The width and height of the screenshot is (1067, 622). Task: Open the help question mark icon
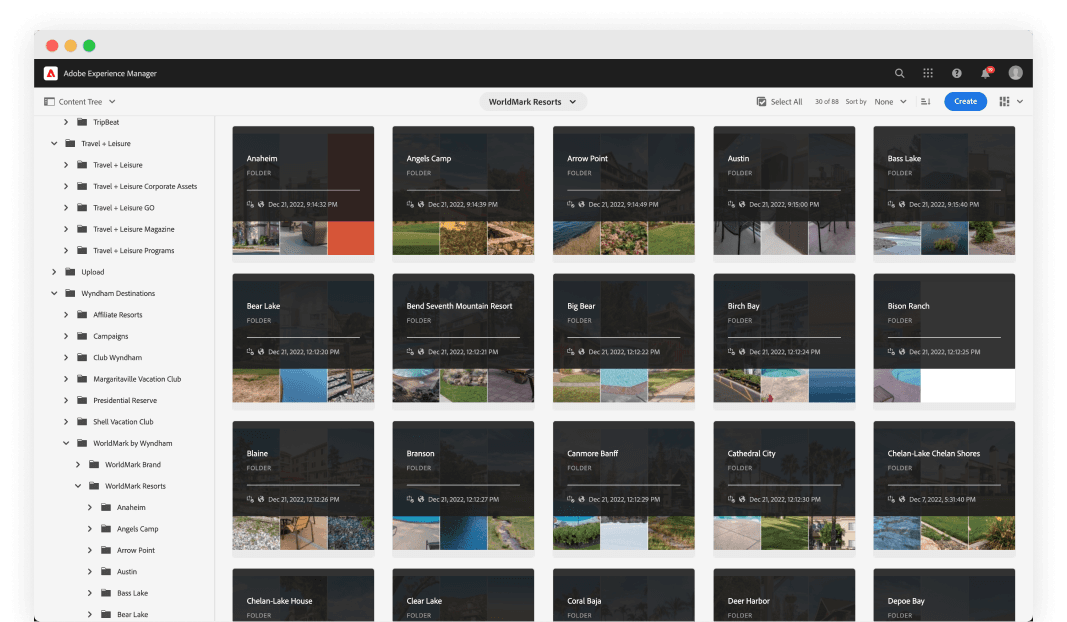tap(957, 73)
